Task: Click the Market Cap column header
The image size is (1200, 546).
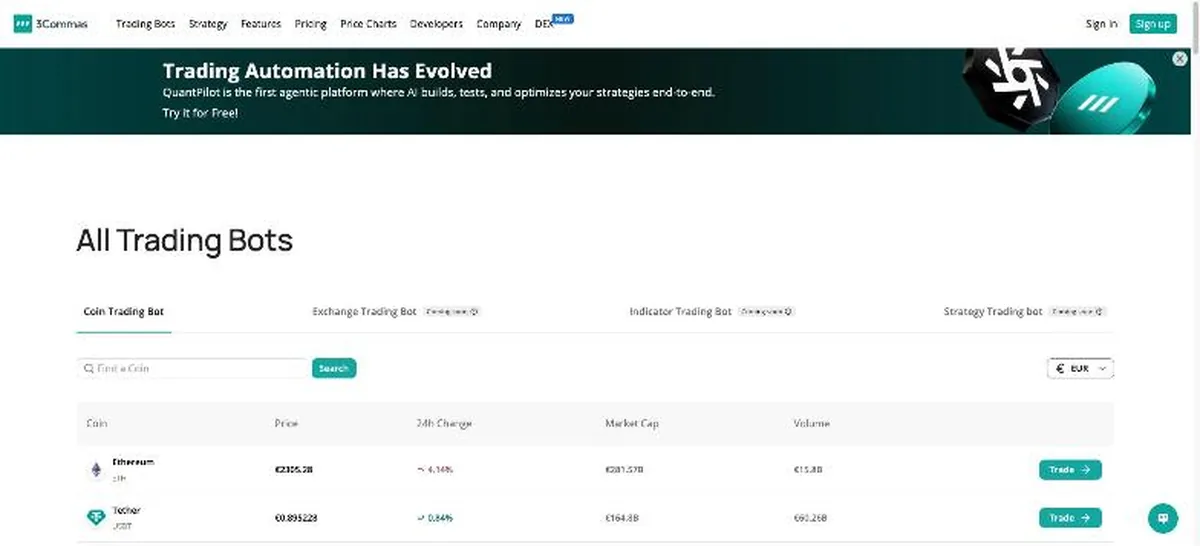Action: [x=632, y=423]
